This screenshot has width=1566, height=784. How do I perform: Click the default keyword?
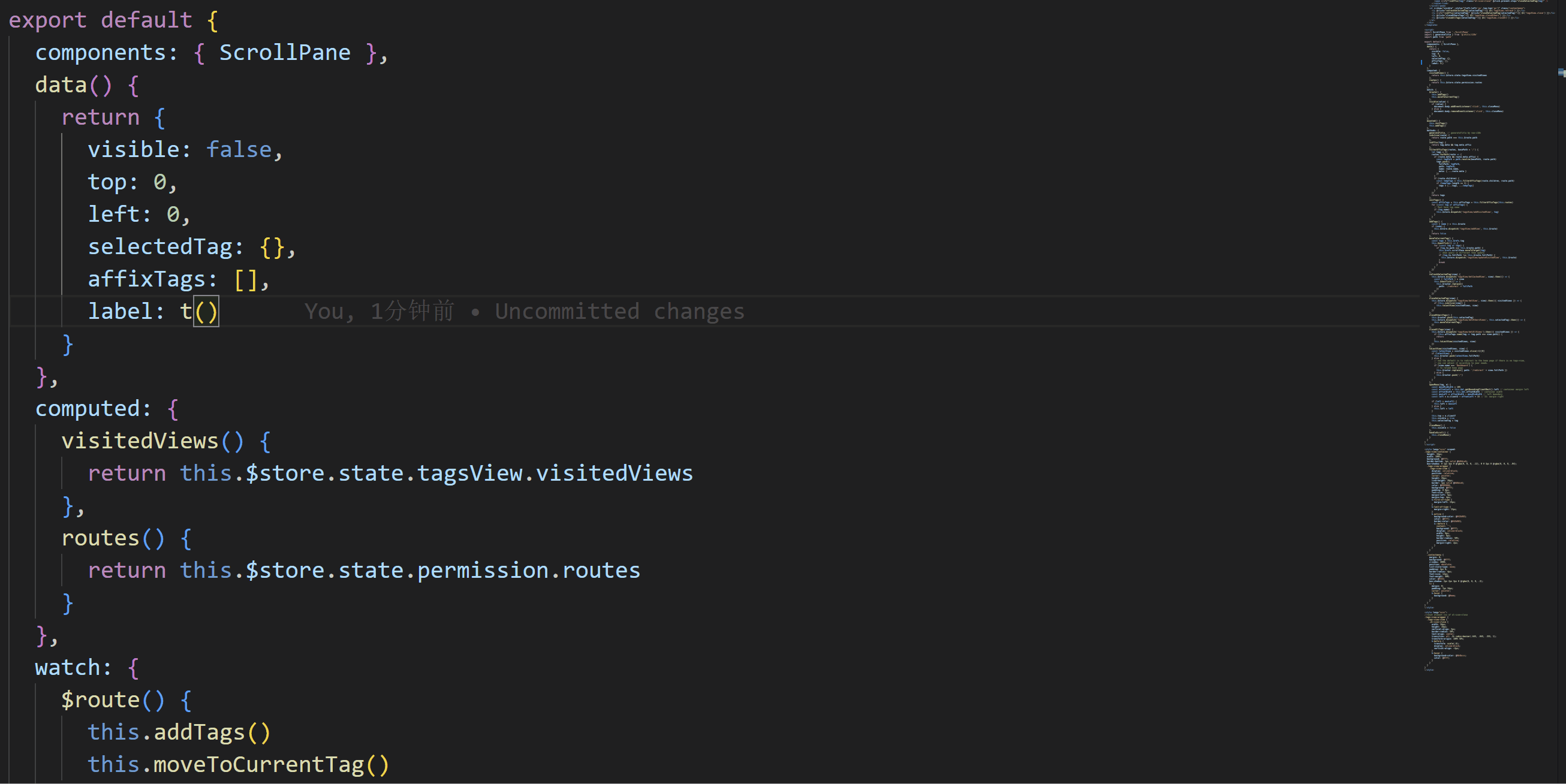[x=146, y=20]
